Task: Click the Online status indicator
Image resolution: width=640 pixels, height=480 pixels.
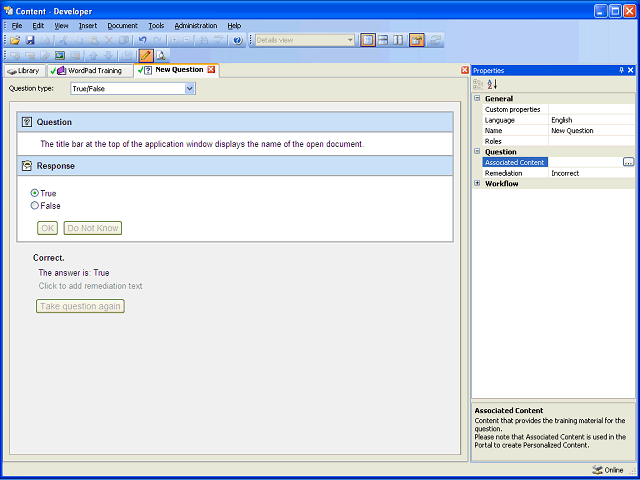Action: 608,470
